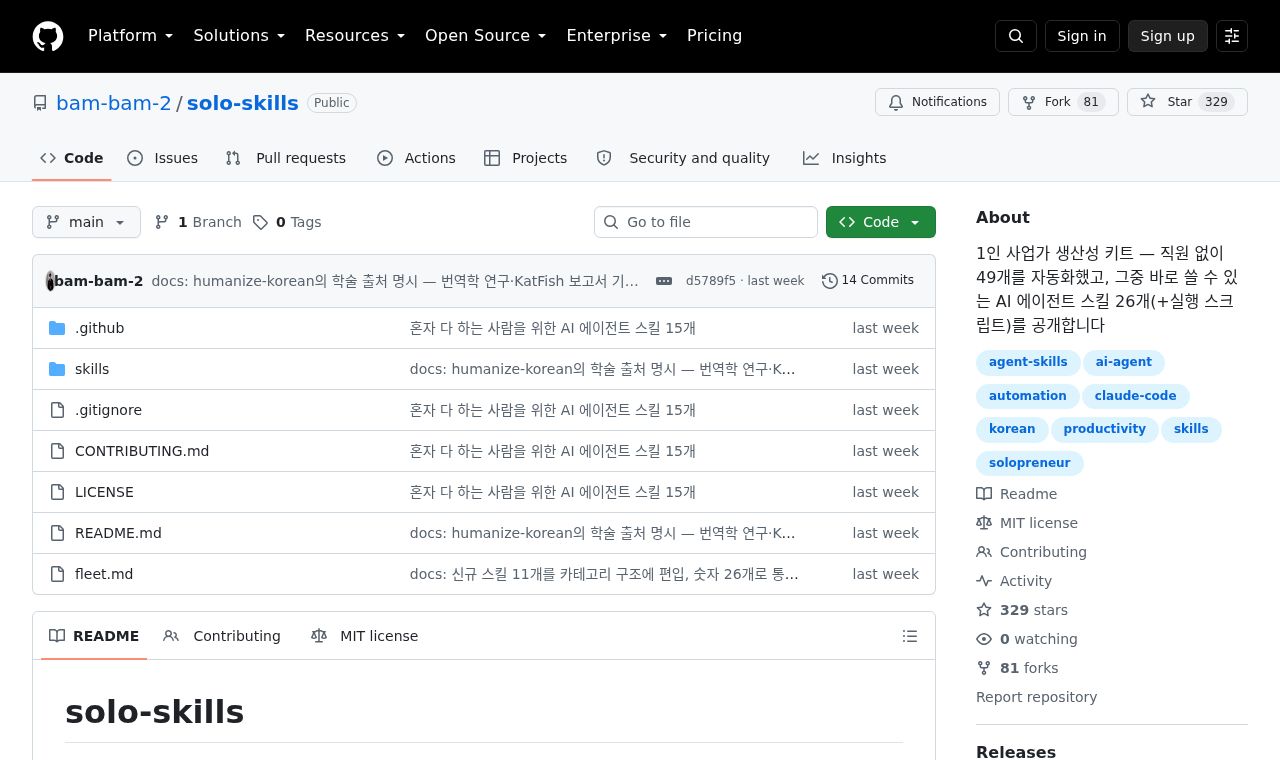The image size is (1280, 760).
Task: Click the skills folder icon
Action: (x=57, y=369)
